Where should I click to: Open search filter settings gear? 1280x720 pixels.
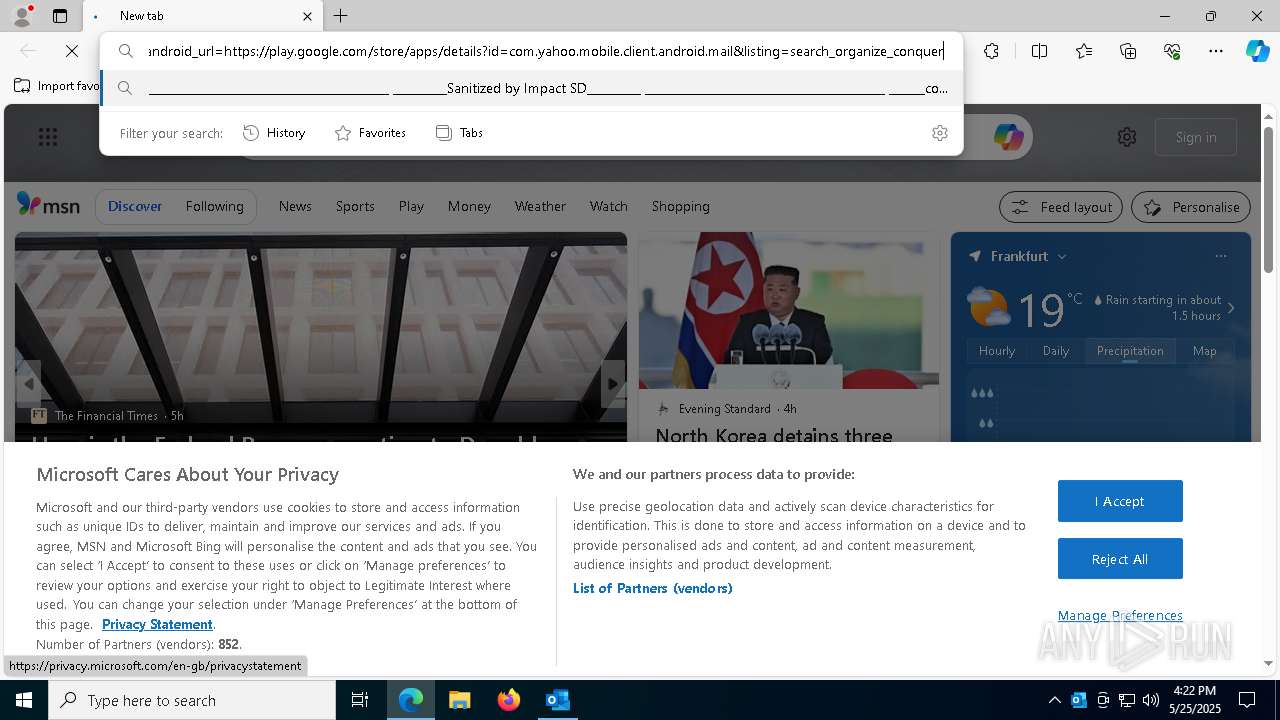tap(940, 133)
